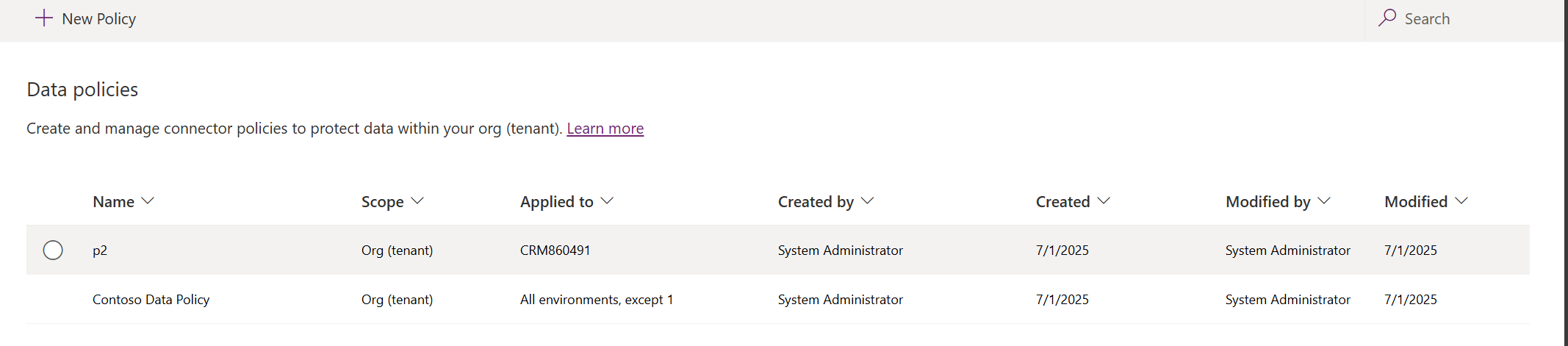Toggle the Modified column sort arrow
This screenshot has width=1568, height=346.
pyautogui.click(x=1461, y=201)
